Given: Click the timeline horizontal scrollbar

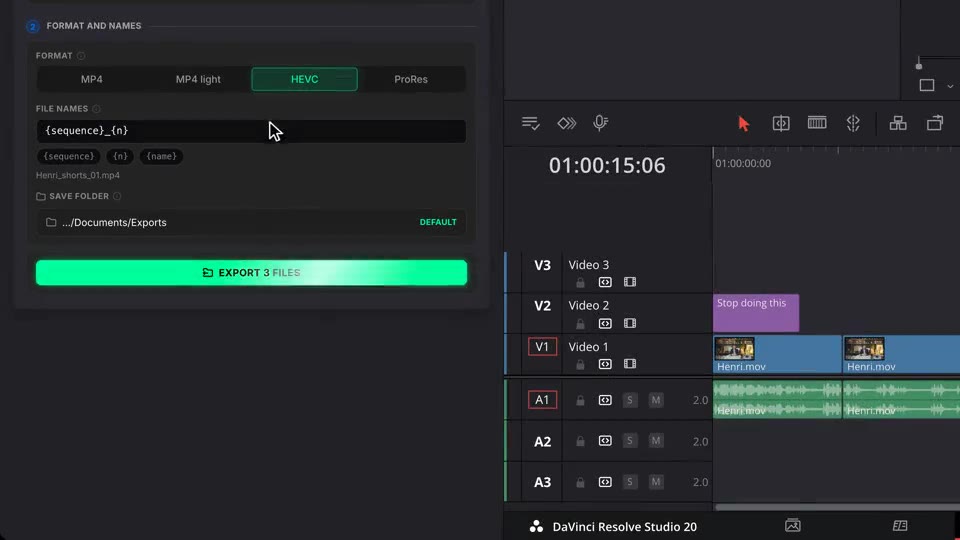Looking at the screenshot, I should [838, 507].
